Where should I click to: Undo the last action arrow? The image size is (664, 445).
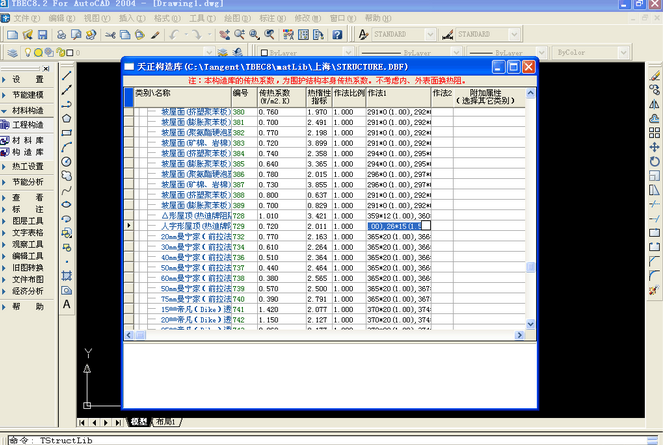tap(174, 34)
